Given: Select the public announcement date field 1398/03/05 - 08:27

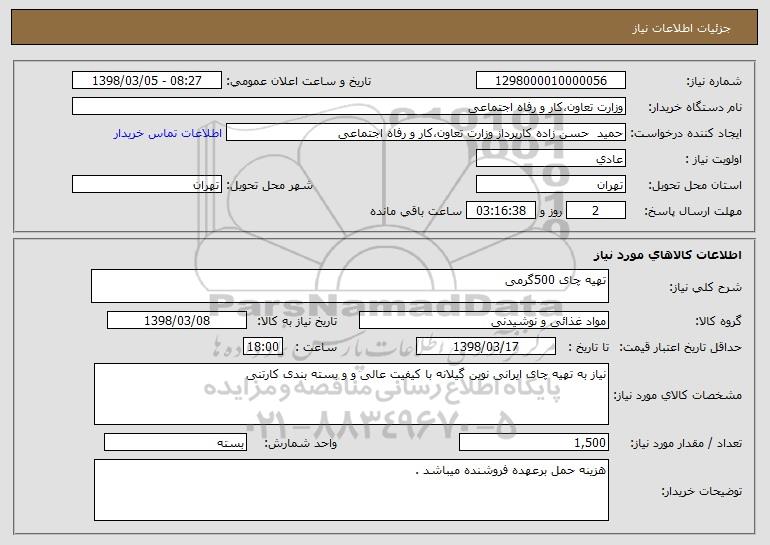Looking at the screenshot, I should click(147, 81).
